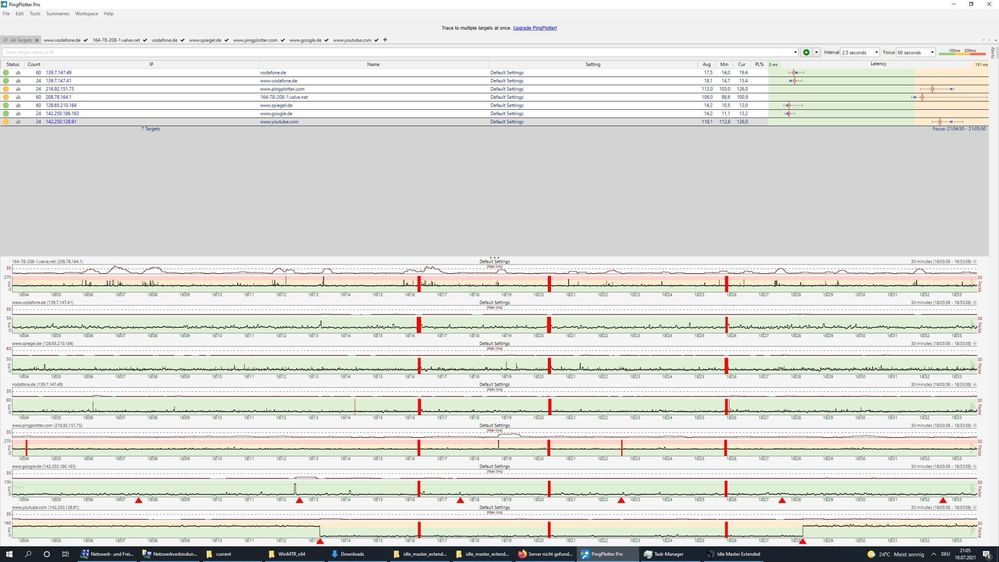This screenshot has height=562, width=999.
Task: Sort by the Count column header
Action: pyautogui.click(x=34, y=64)
